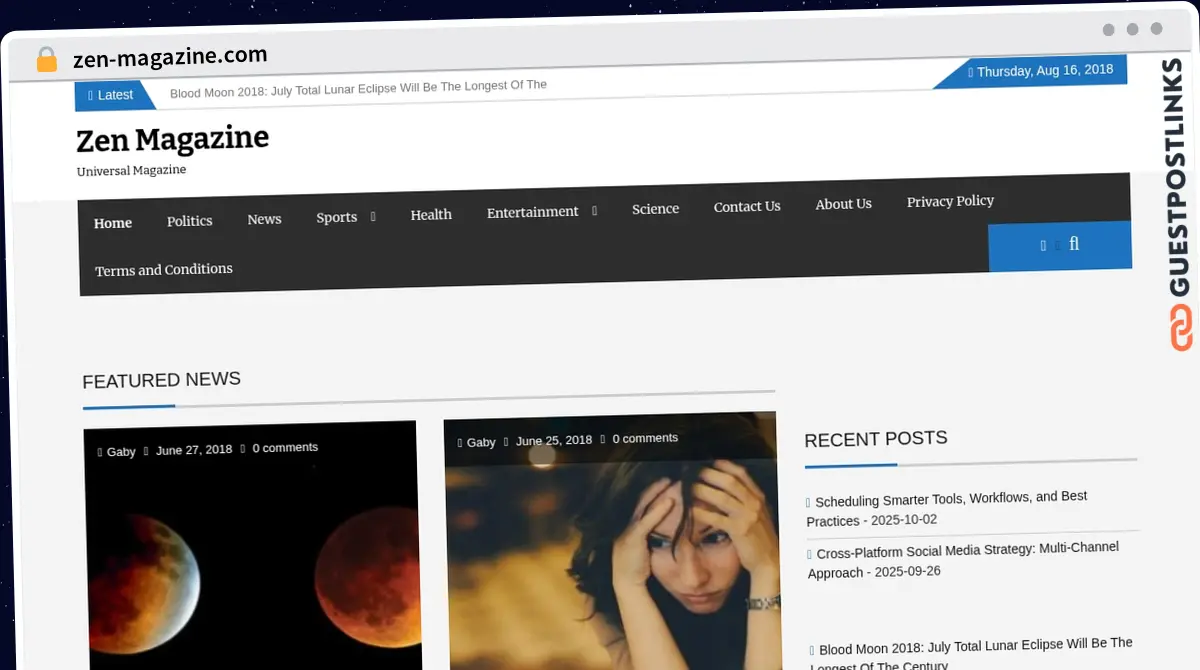Open the Politics menu item

click(x=190, y=221)
